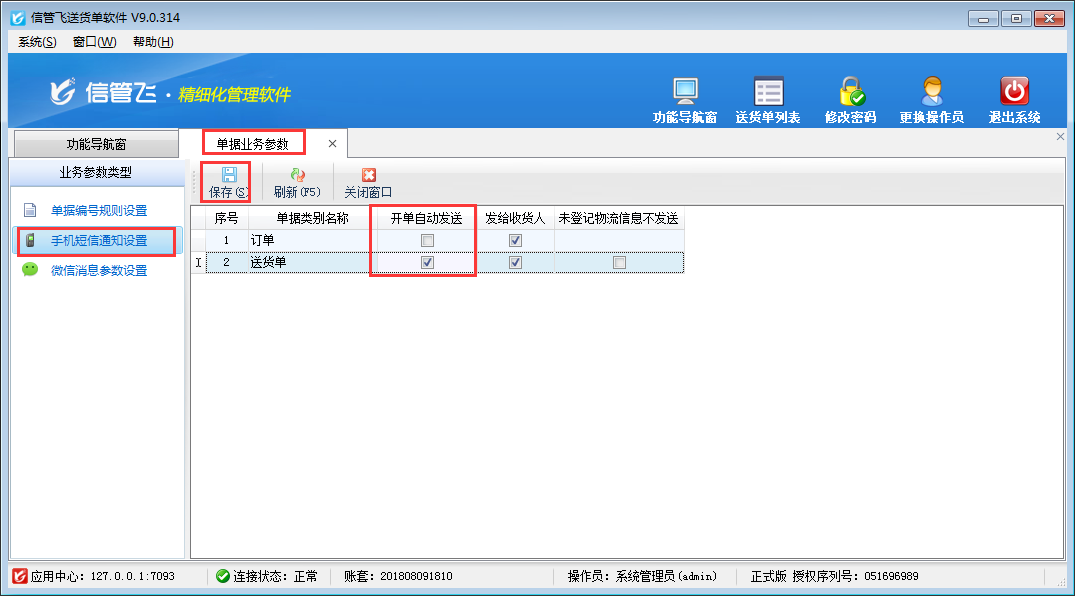Open the 窗口(W) menu
The width and height of the screenshot is (1075, 596).
pyautogui.click(x=94, y=41)
